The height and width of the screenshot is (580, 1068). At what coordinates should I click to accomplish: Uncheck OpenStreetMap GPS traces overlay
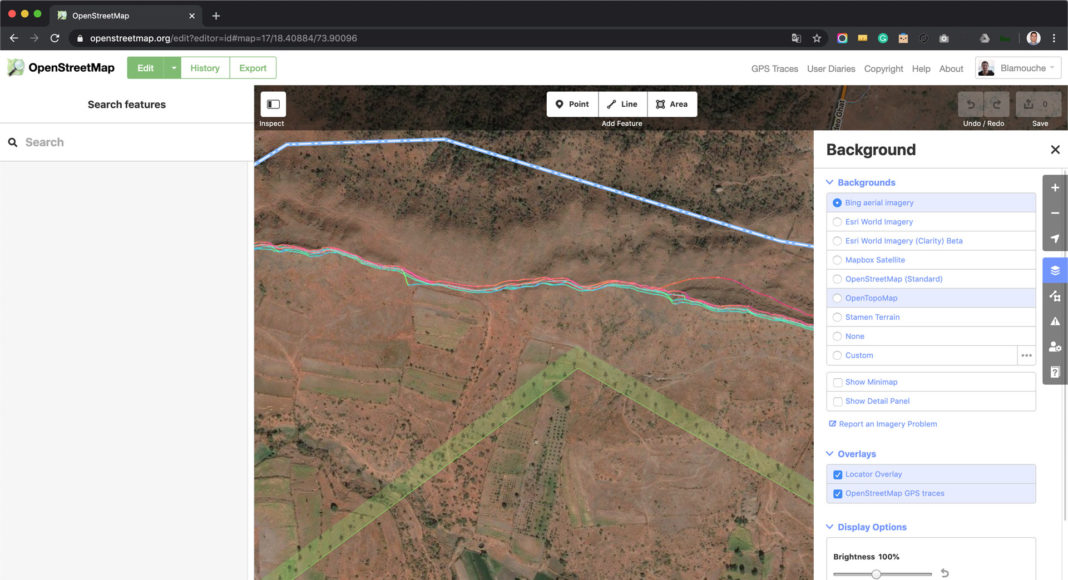tap(838, 493)
